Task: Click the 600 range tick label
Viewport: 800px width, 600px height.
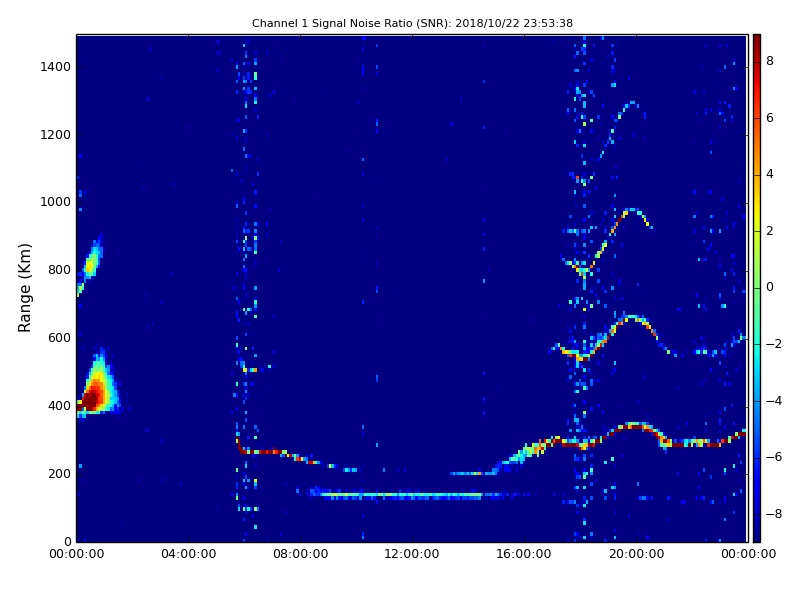Action: pos(59,338)
